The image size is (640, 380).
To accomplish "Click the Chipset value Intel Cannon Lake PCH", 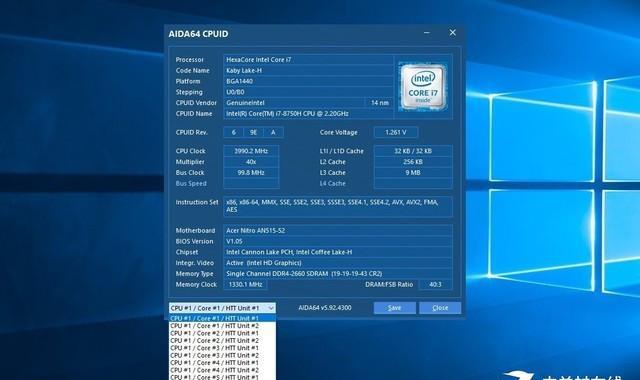I will click(338, 252).
